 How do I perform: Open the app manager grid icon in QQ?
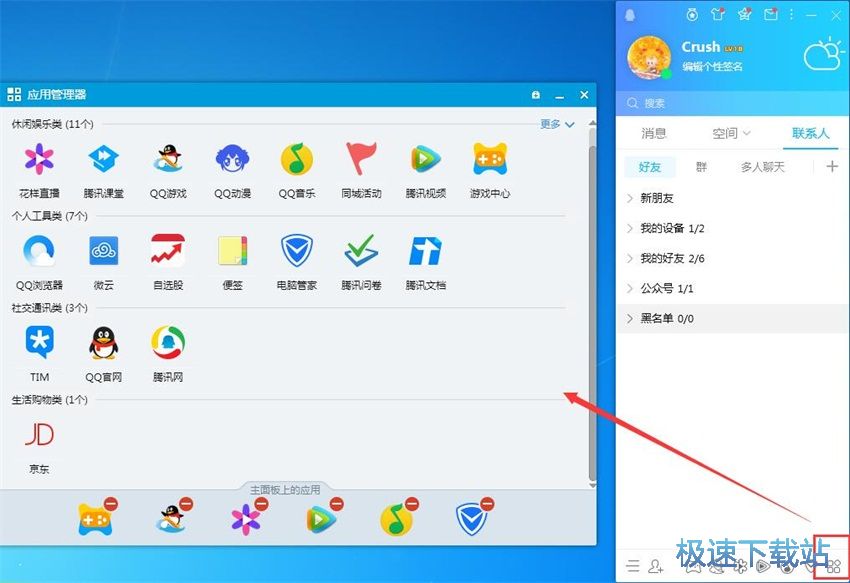point(834,566)
